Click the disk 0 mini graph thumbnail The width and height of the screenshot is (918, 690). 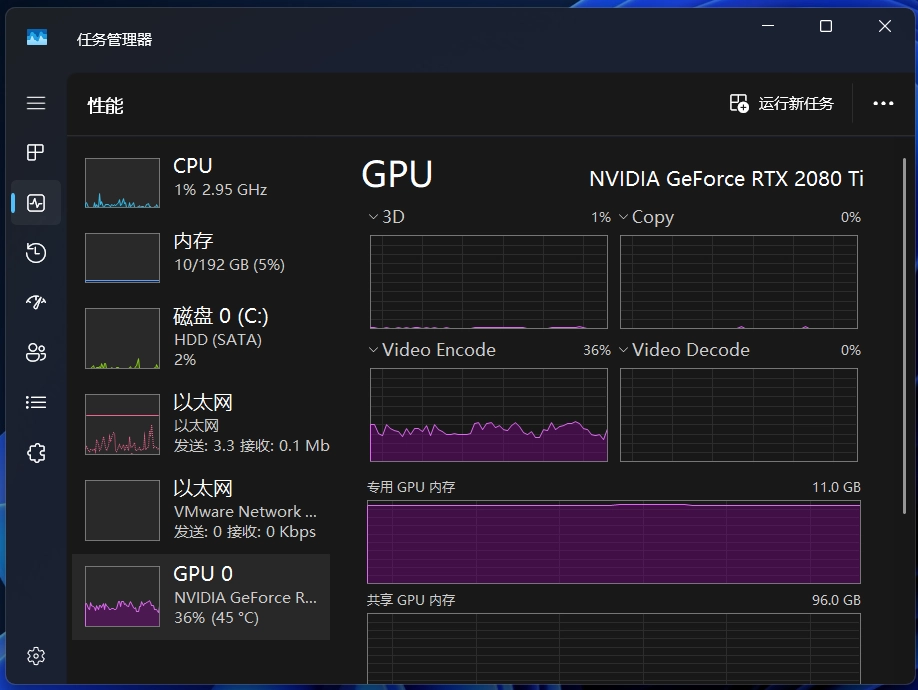pyautogui.click(x=122, y=338)
